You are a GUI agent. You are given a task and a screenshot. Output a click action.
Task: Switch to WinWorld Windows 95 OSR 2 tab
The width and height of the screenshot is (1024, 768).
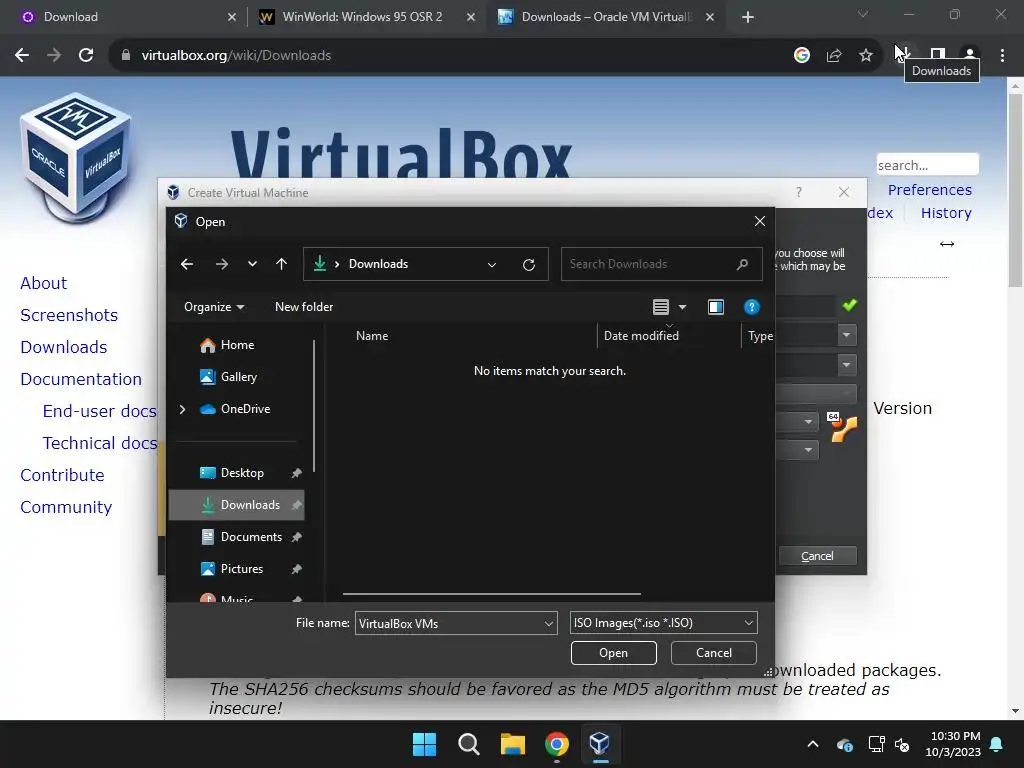tap(366, 17)
